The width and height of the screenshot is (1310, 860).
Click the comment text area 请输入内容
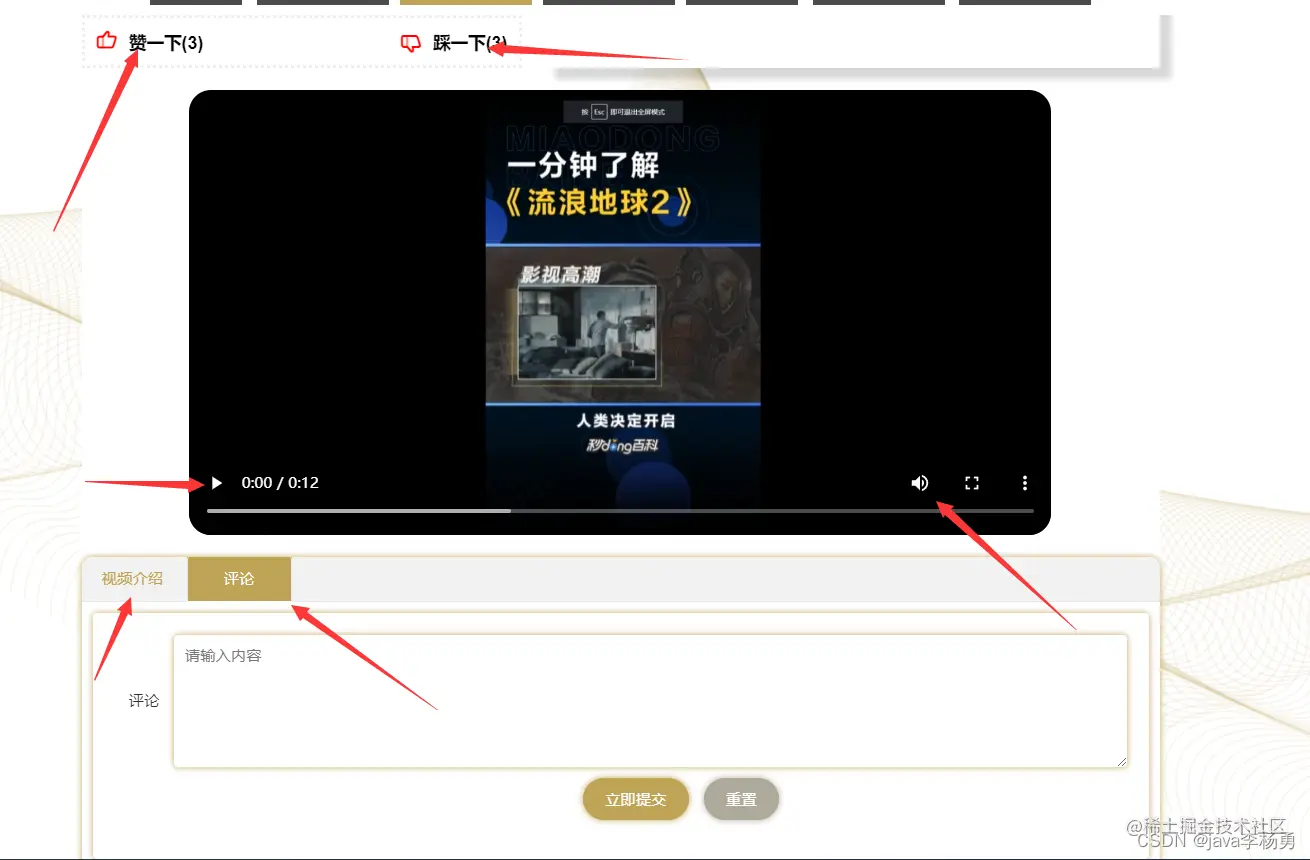coord(650,701)
